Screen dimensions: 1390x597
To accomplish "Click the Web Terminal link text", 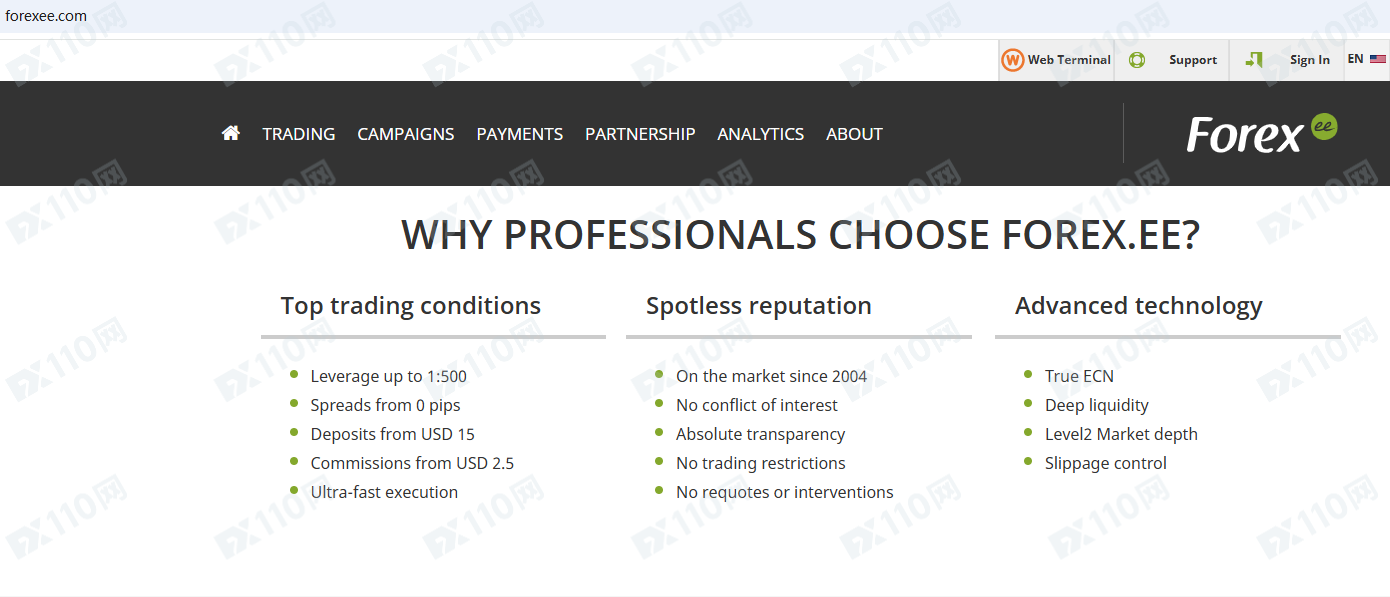I will pos(1069,60).
